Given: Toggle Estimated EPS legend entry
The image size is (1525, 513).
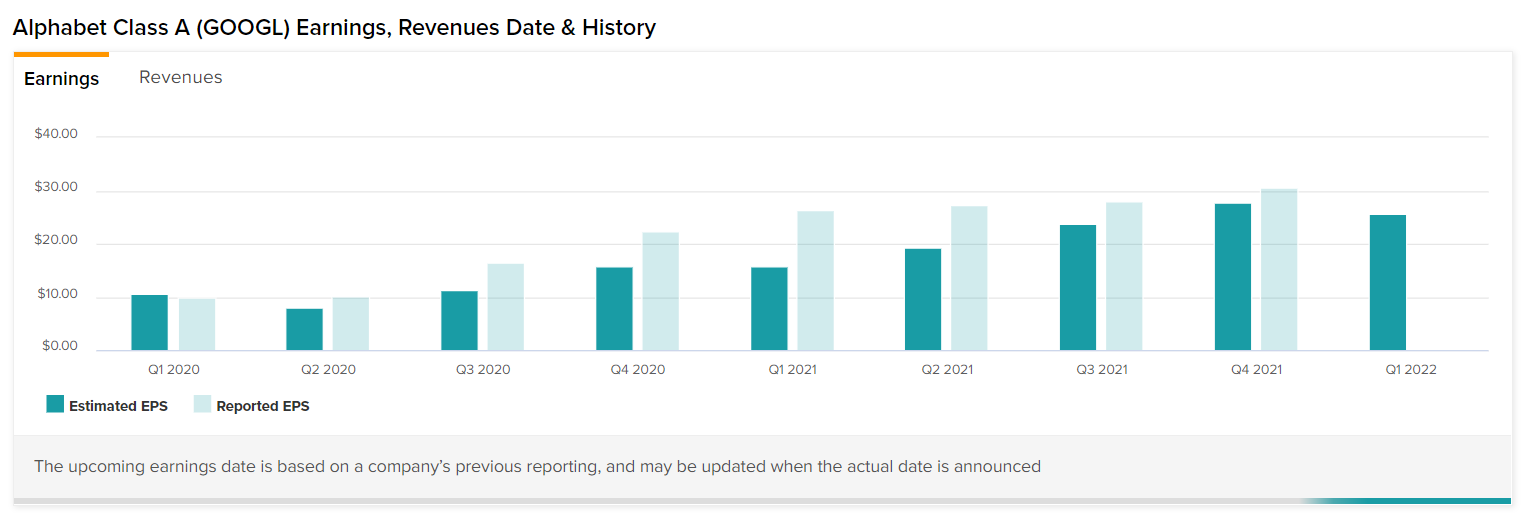Looking at the screenshot, I should [107, 405].
